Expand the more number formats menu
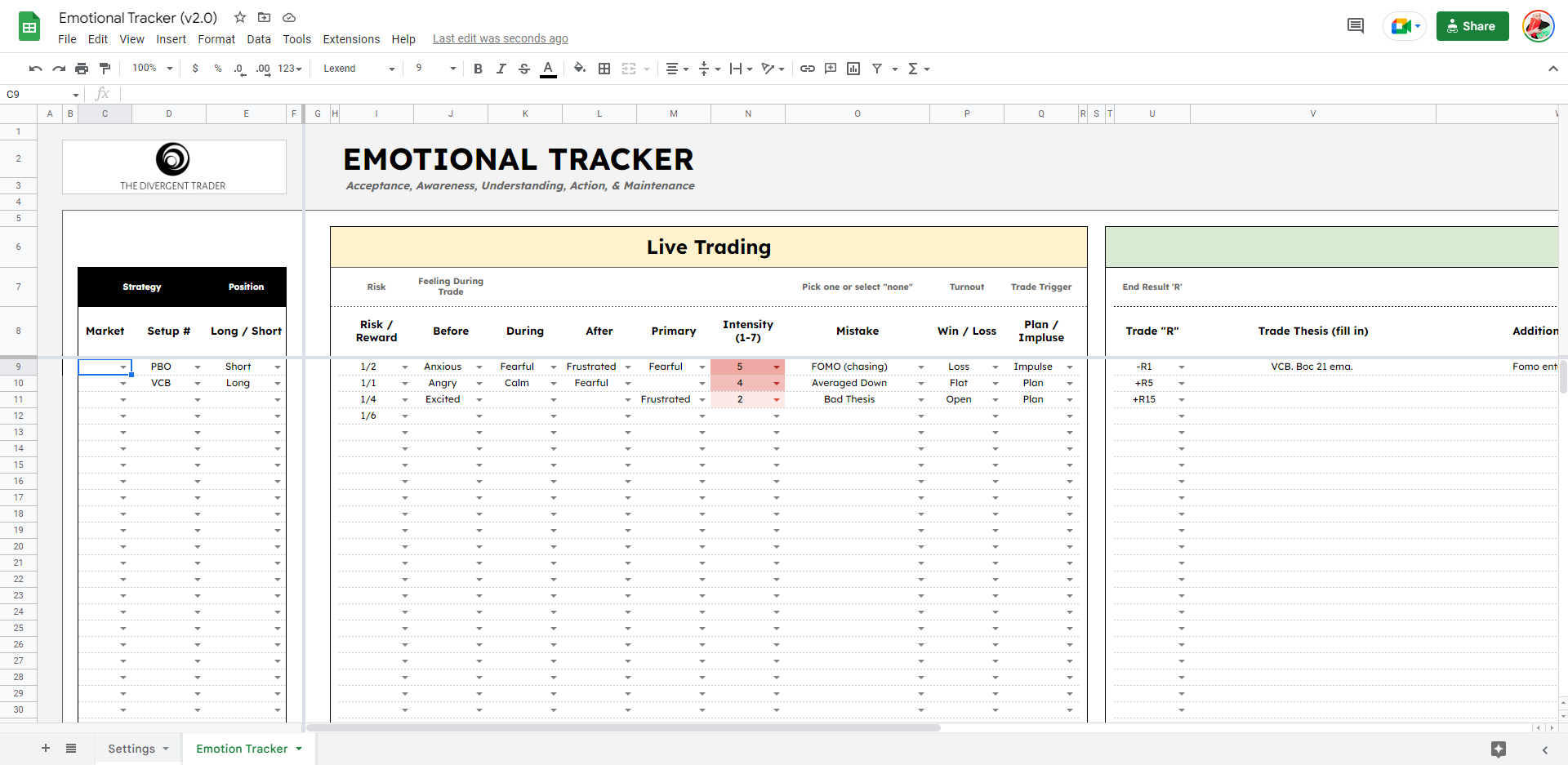The height and width of the screenshot is (765, 1568). [x=290, y=69]
